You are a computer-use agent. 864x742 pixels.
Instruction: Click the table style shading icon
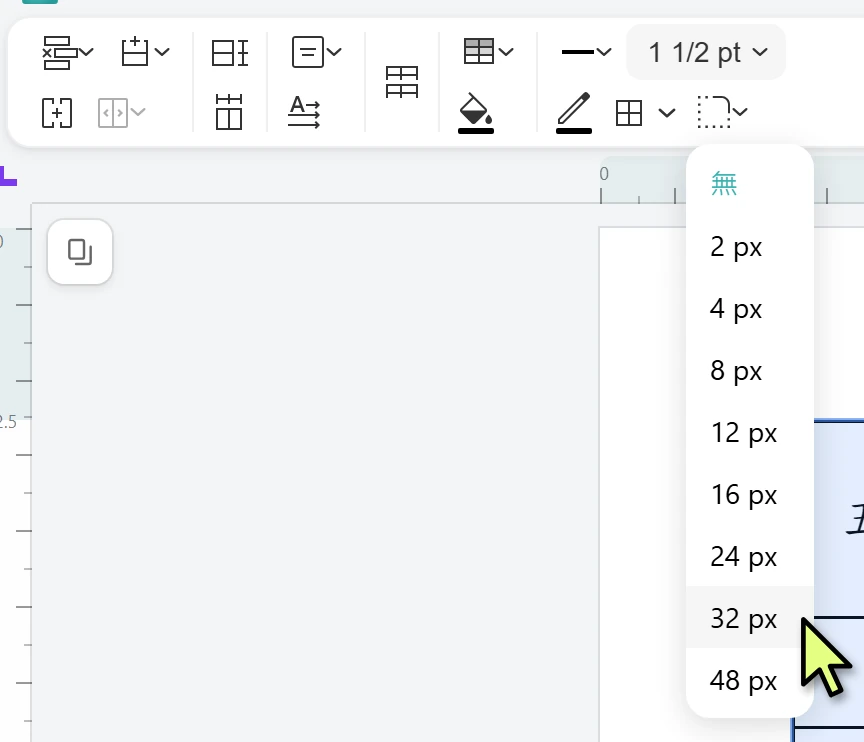(x=478, y=51)
